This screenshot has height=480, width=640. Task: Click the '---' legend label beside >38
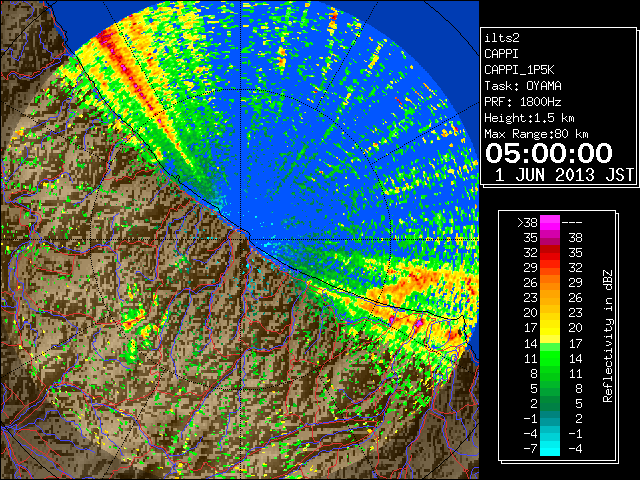pos(572,223)
